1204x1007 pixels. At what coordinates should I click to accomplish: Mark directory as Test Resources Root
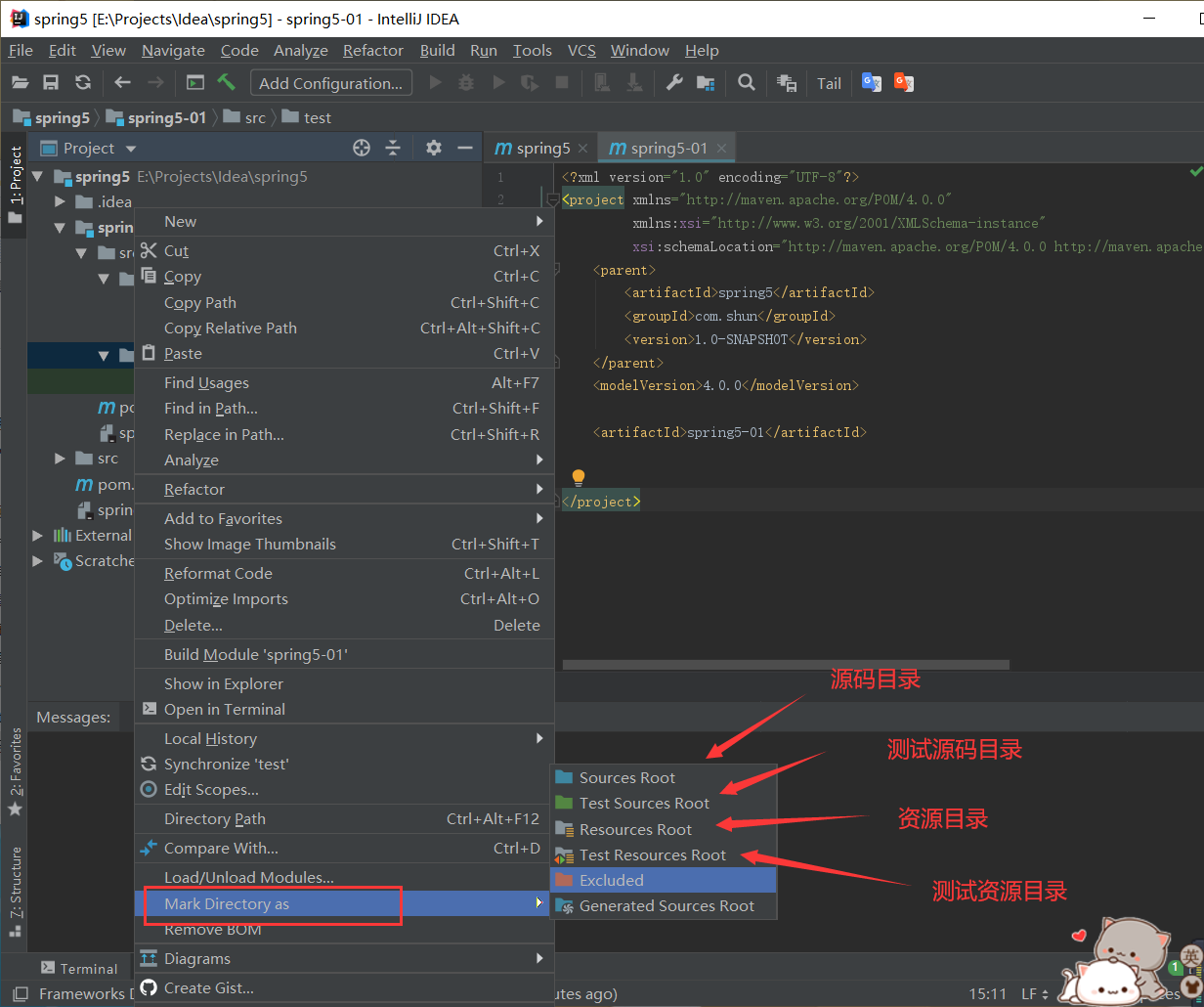tap(664, 854)
